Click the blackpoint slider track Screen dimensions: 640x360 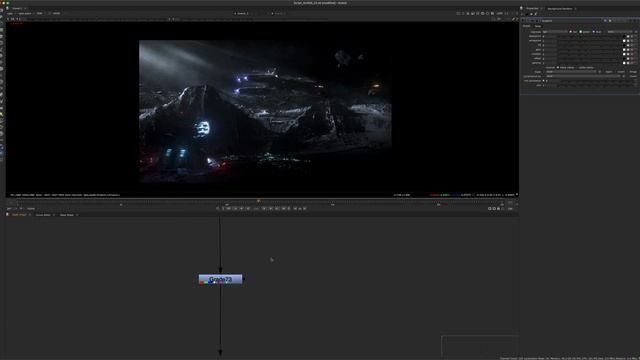(x=589, y=36)
